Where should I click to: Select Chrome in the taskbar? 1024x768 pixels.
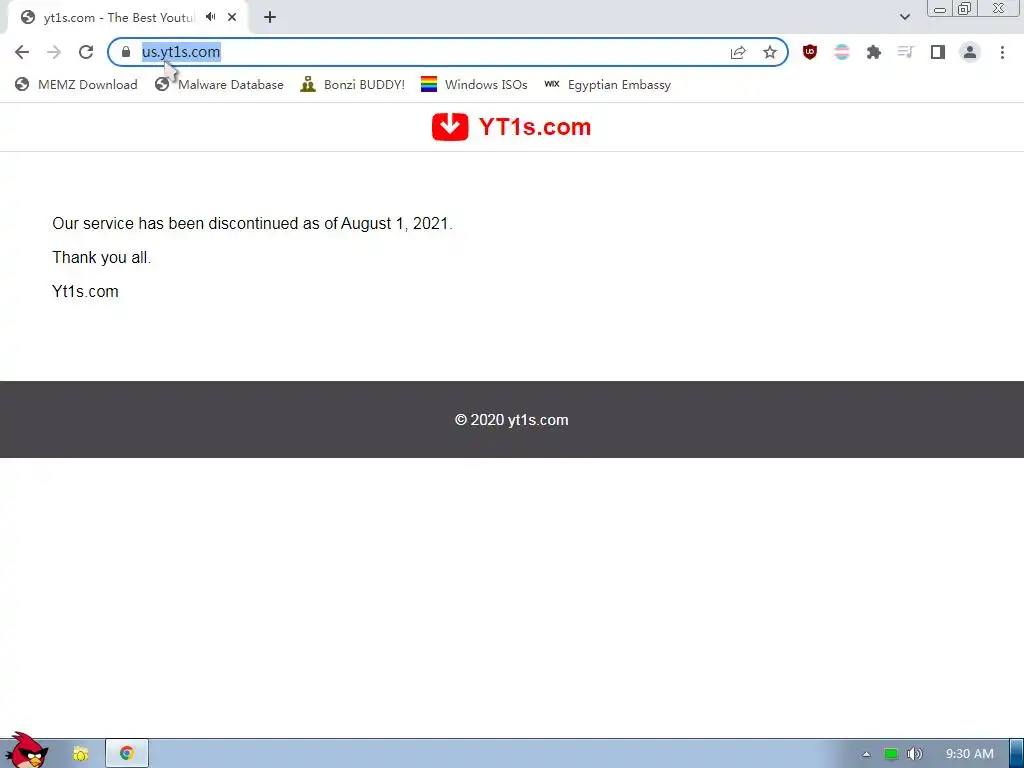coord(127,754)
